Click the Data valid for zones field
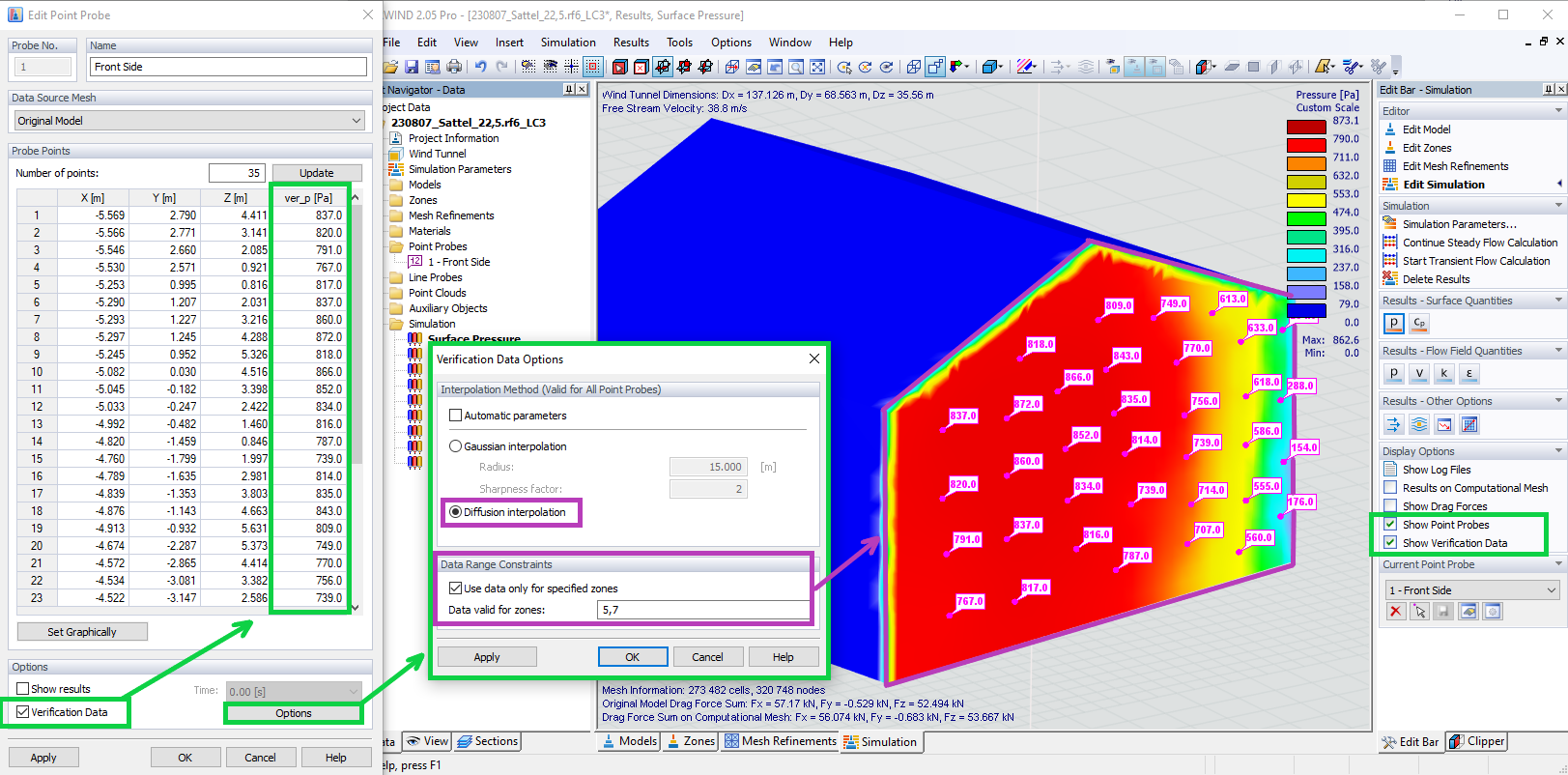 pyautogui.click(x=703, y=610)
